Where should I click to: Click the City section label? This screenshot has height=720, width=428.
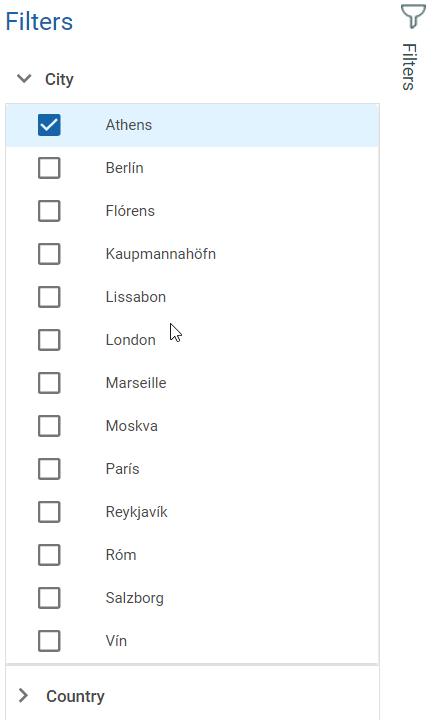(x=59, y=79)
